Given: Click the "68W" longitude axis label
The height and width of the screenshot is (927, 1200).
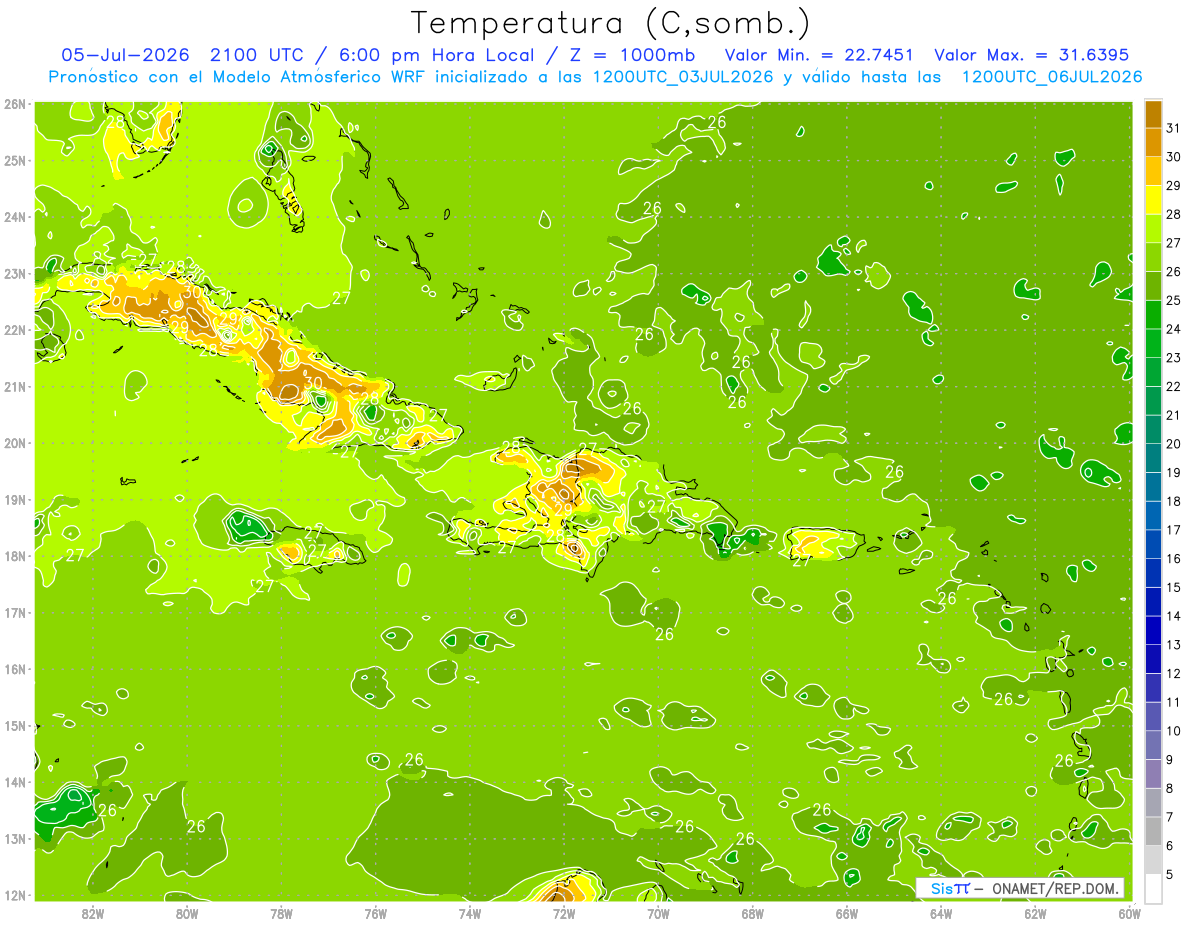Looking at the screenshot, I should [752, 912].
